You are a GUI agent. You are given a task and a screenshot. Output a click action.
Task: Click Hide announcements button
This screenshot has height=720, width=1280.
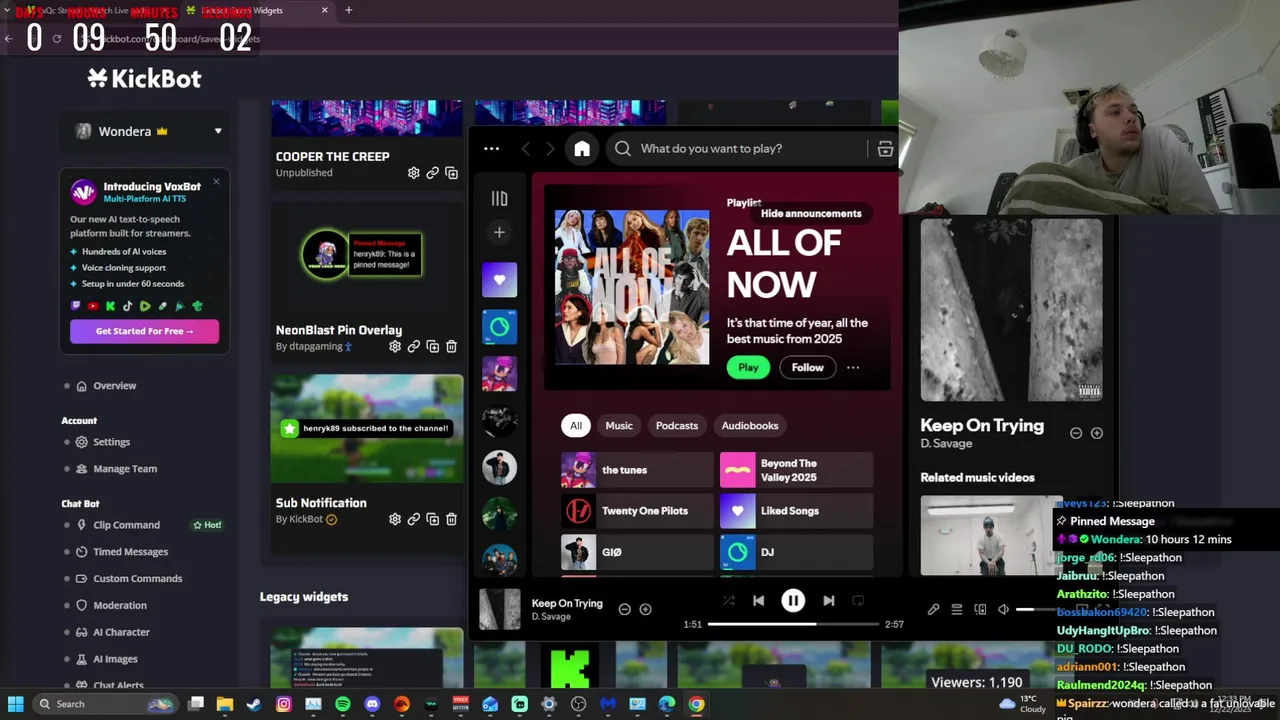click(810, 214)
